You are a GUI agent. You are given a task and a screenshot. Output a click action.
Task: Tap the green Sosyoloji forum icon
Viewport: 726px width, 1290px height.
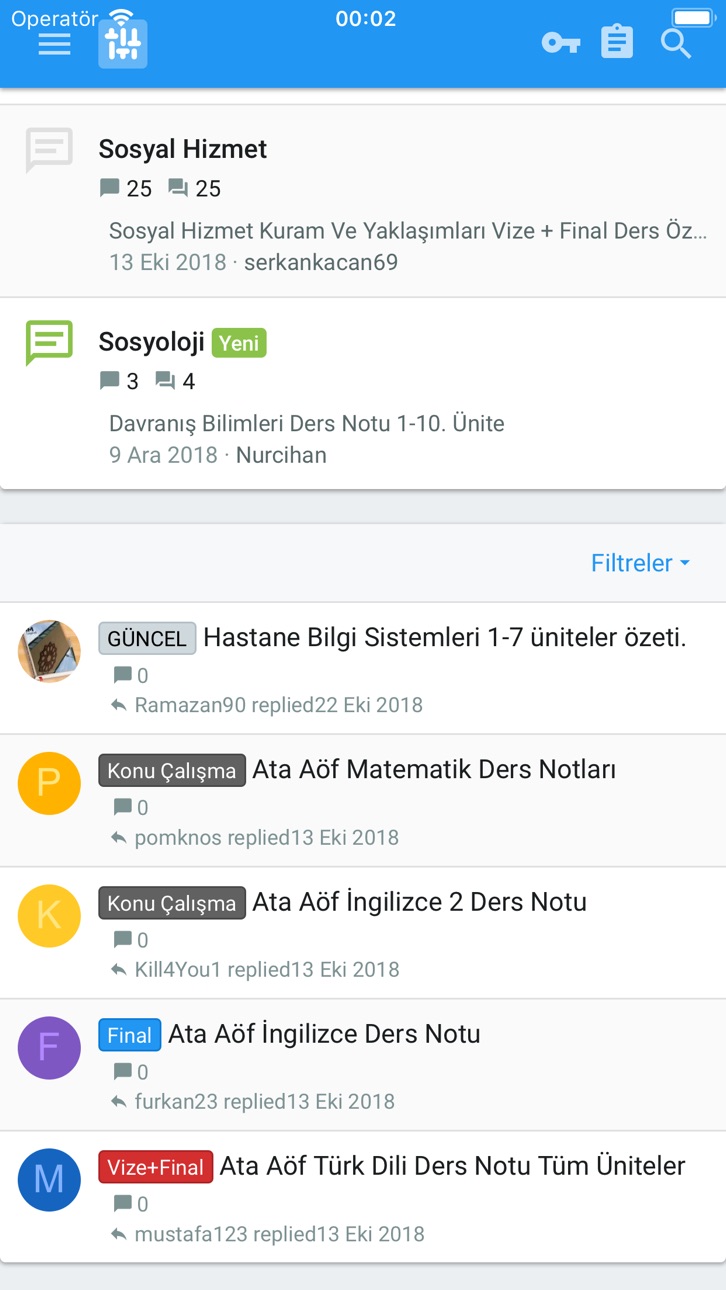[x=49, y=343]
